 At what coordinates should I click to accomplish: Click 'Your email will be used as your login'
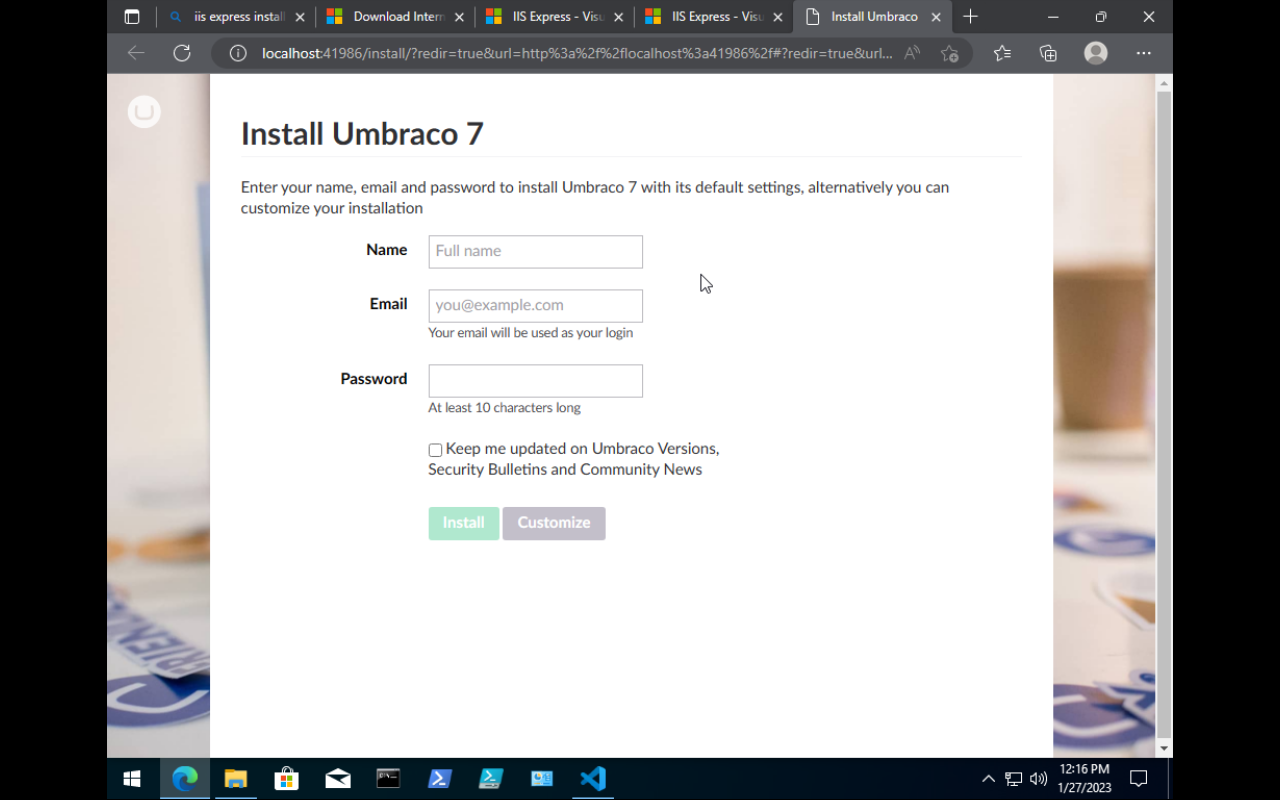[530, 333]
